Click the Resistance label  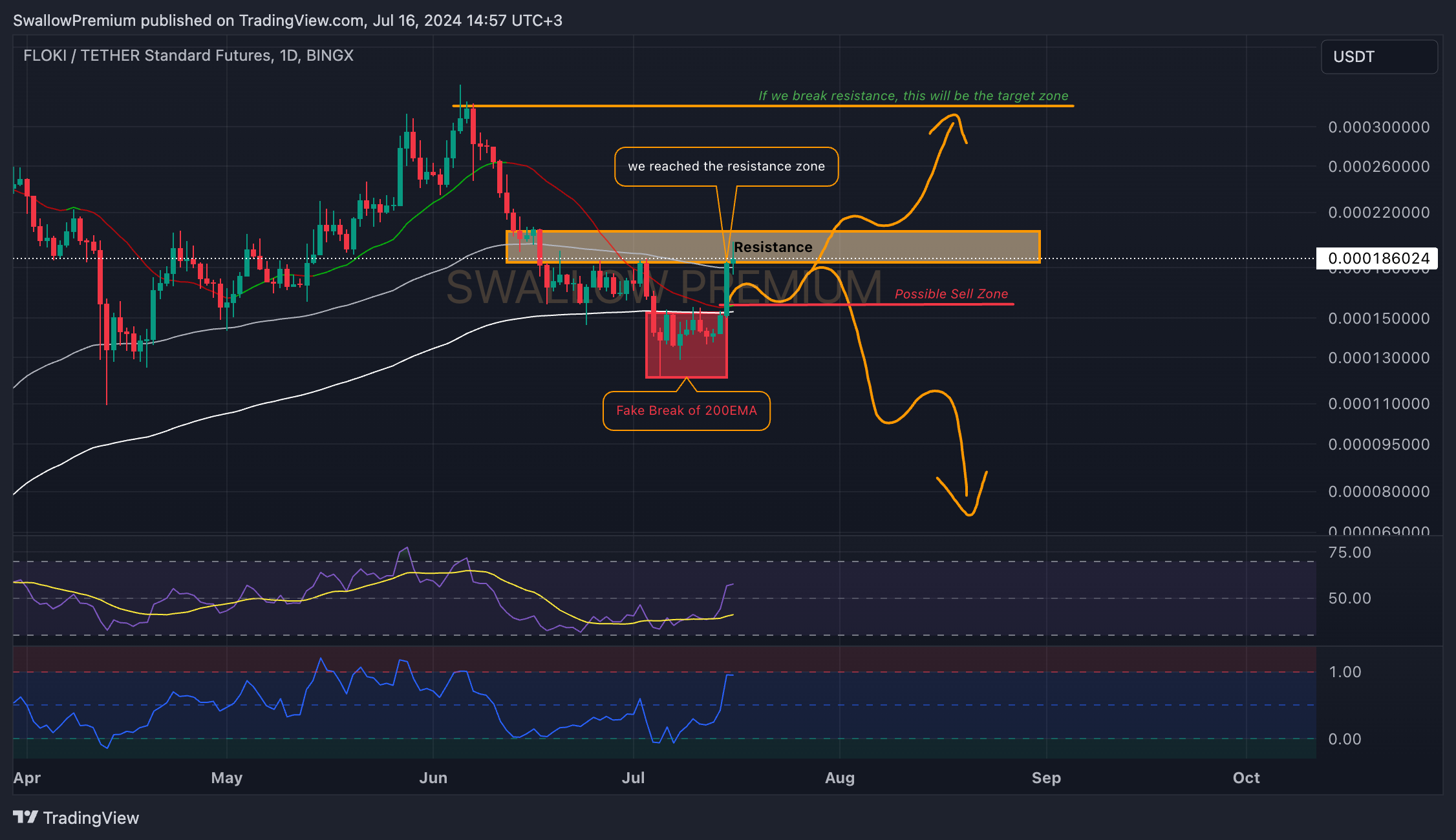click(x=773, y=247)
